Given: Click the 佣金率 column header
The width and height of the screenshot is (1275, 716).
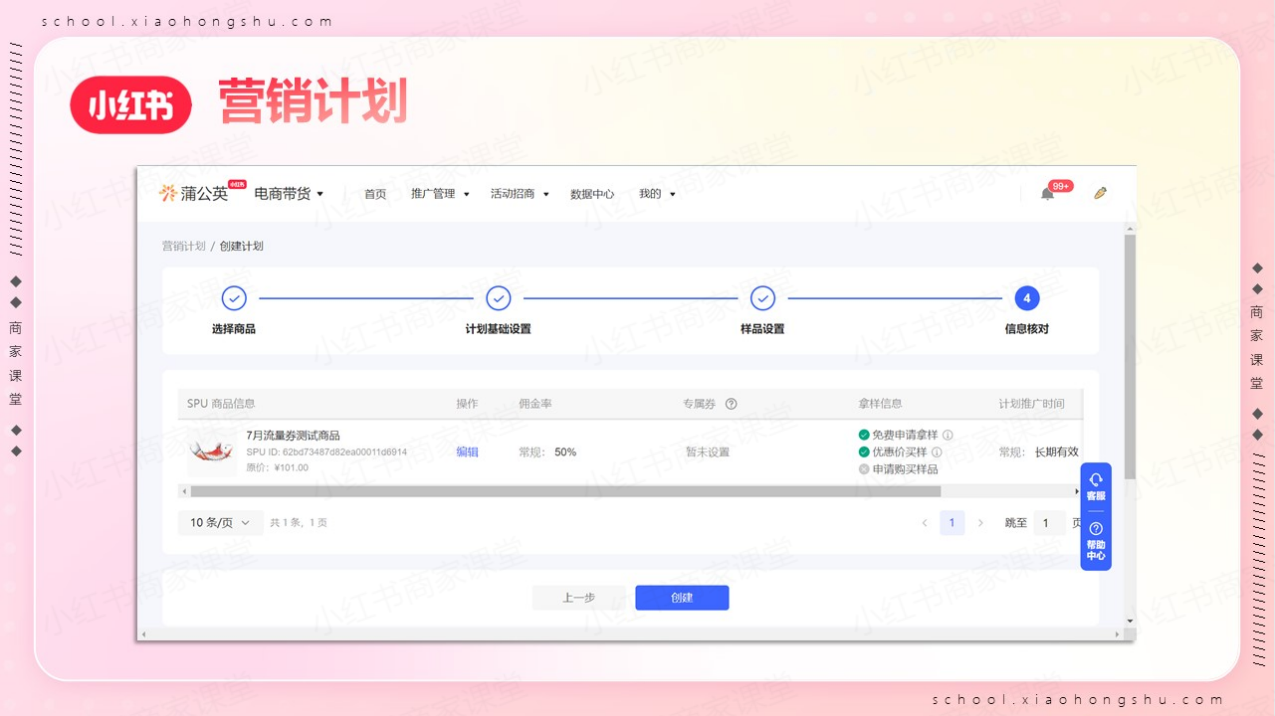Looking at the screenshot, I should [535, 404].
